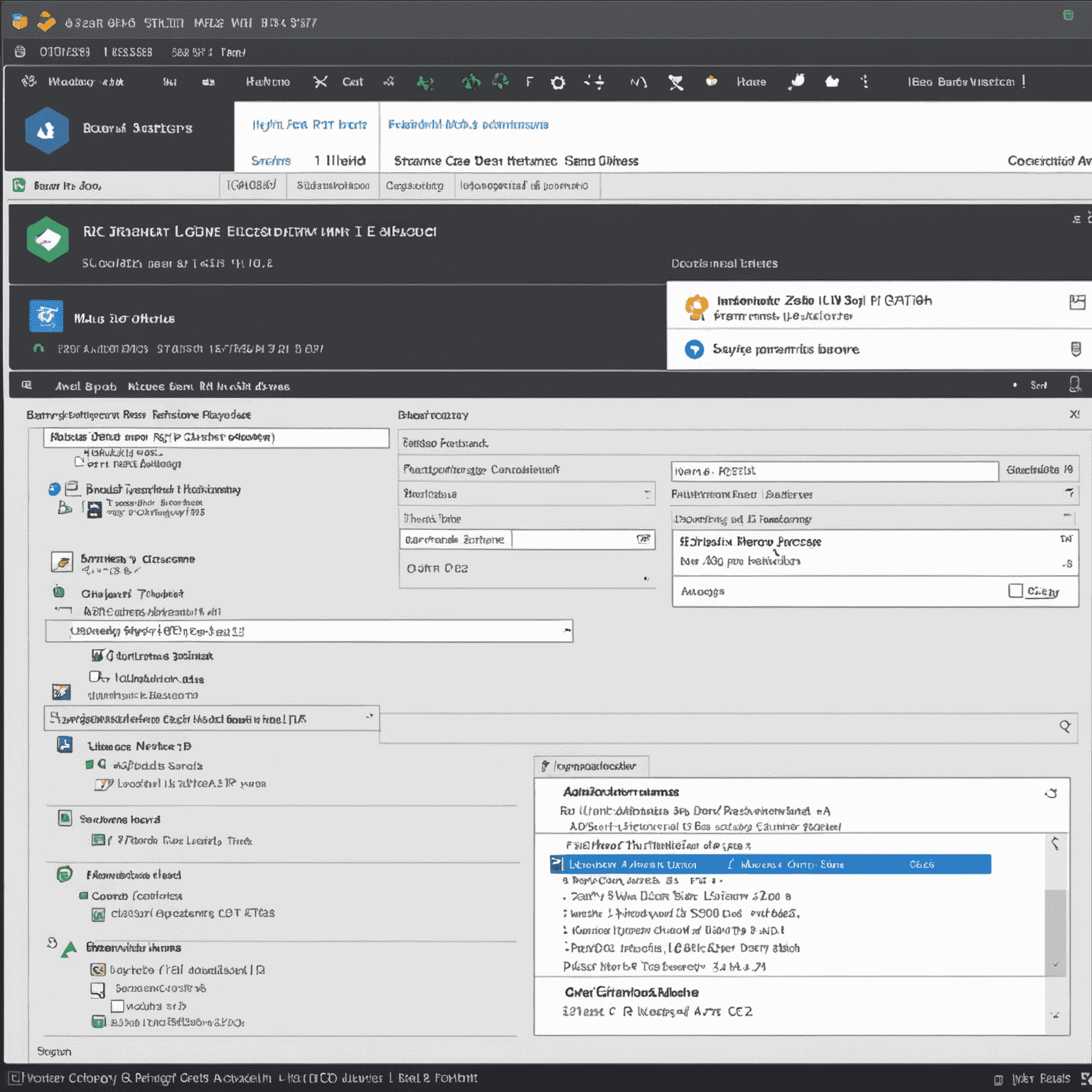Click the orange checkmark icon beside the cube
The height and width of the screenshot is (1092, 1092).
click(x=46, y=22)
